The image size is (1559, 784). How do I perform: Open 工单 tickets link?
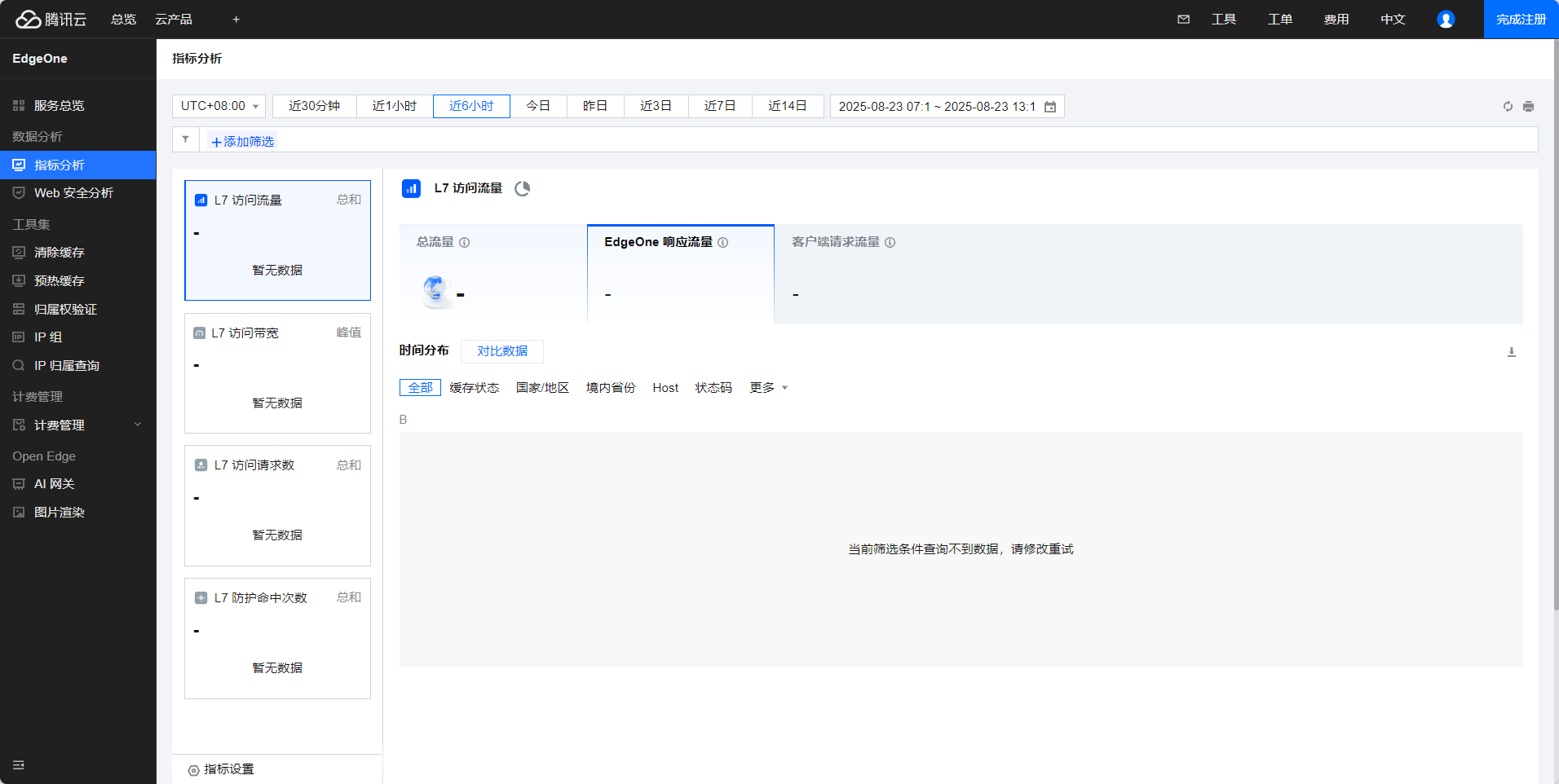click(1280, 20)
